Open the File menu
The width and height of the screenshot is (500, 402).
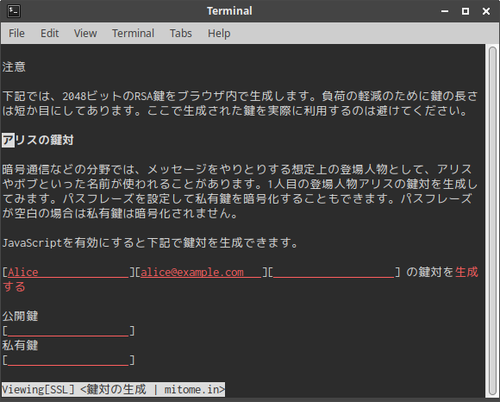tap(16, 33)
